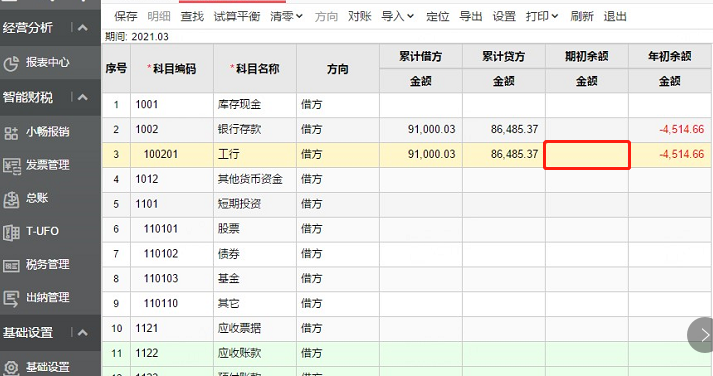This screenshot has width=713, height=376.
Task: Click -4,514.66 in 工行 row
Action: [x=682, y=155]
